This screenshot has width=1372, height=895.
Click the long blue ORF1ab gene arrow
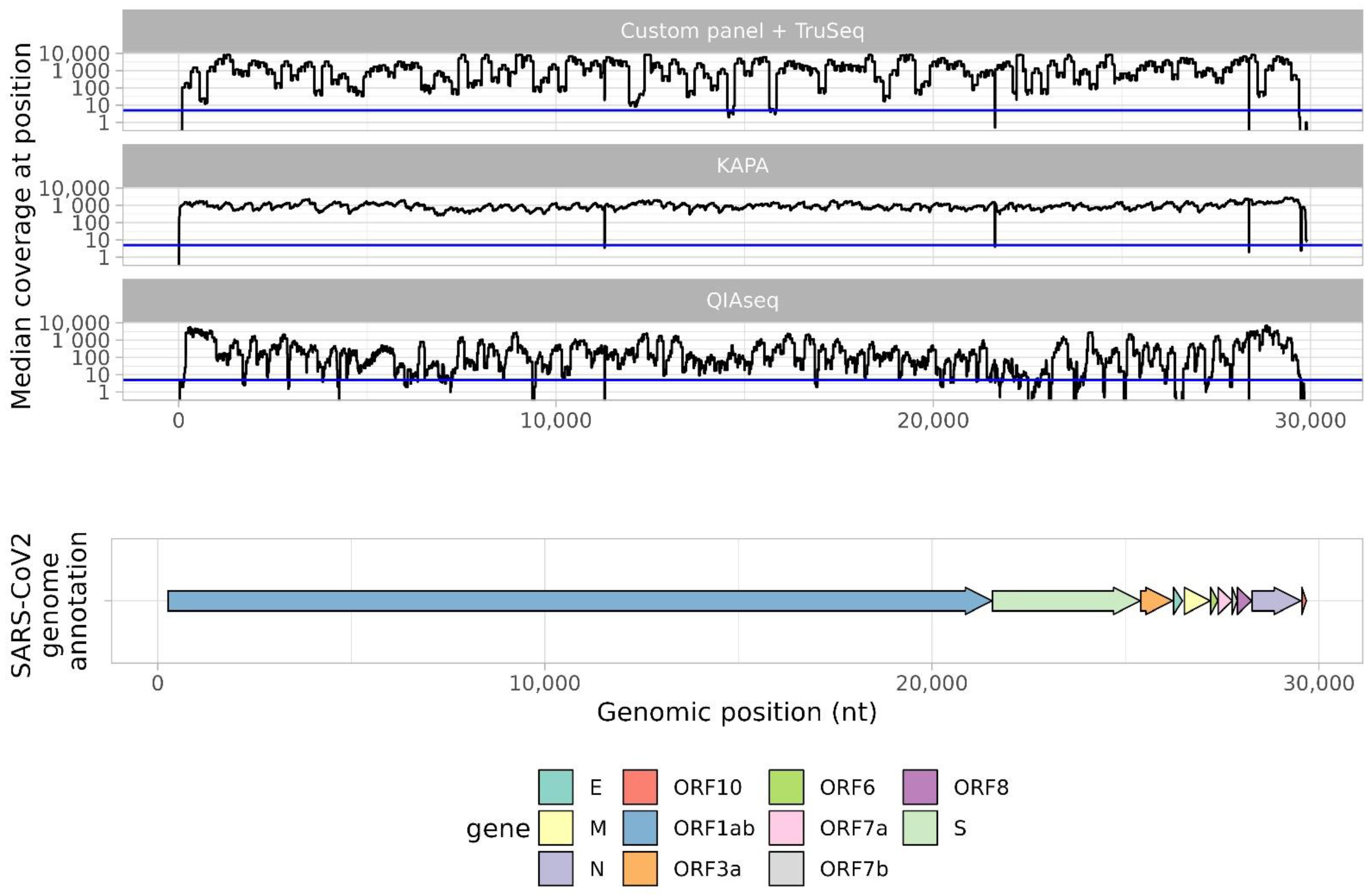576,601
